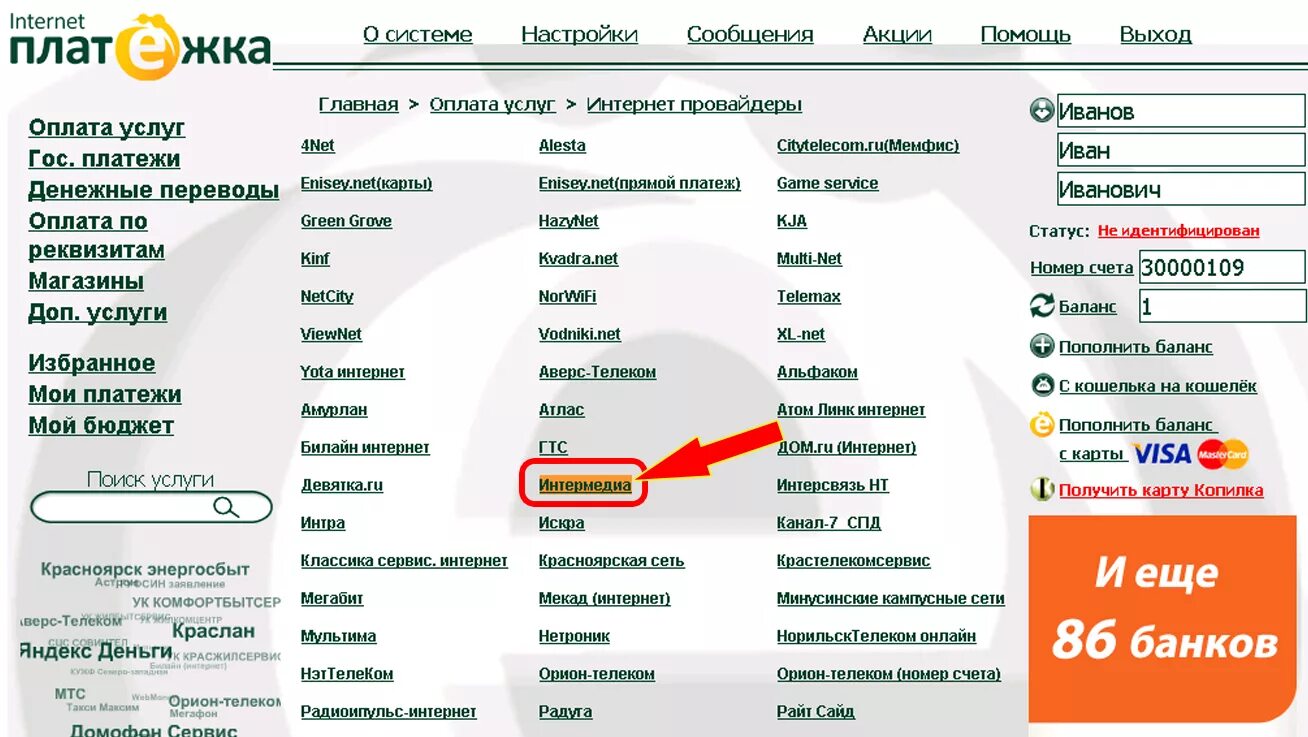Viewport: 1308px width, 737px height.
Task: Open Интернет провайдеры breadcrumb link
Action: pyautogui.click(x=694, y=104)
